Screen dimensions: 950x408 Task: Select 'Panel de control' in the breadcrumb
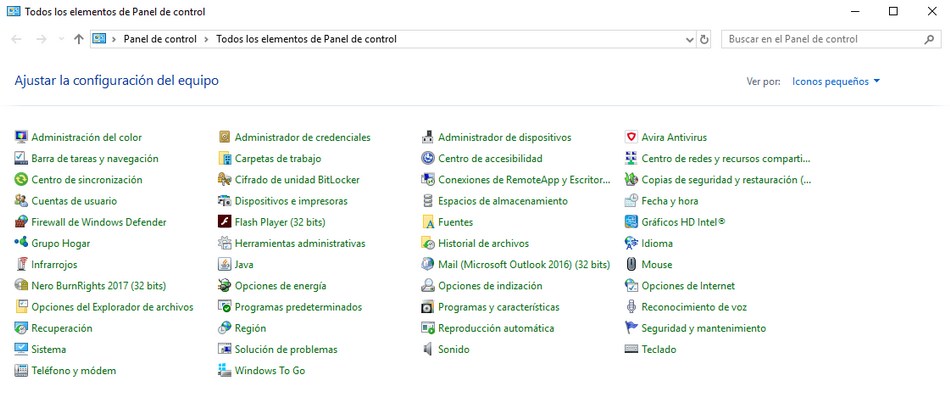click(x=159, y=39)
